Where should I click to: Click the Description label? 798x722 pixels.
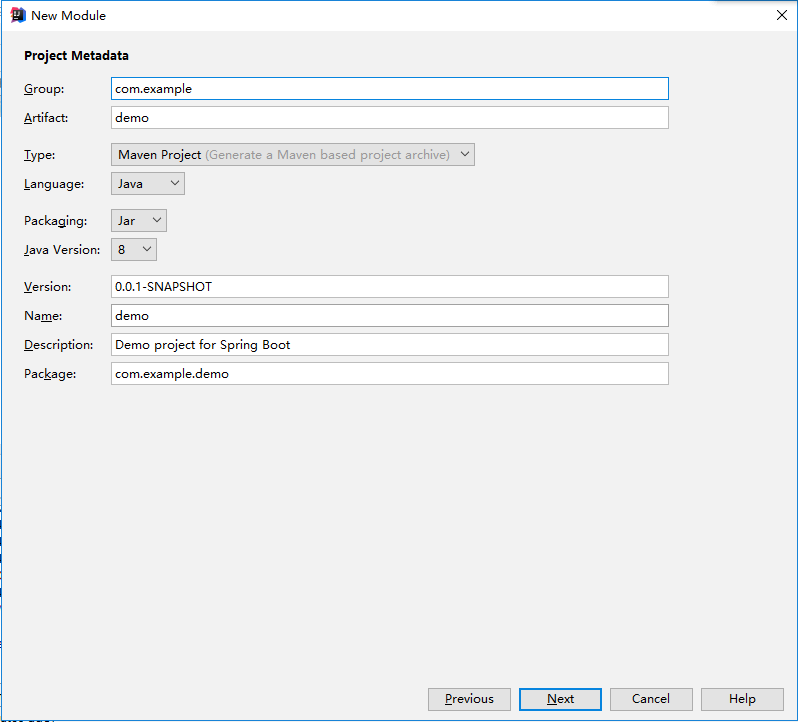(x=59, y=345)
